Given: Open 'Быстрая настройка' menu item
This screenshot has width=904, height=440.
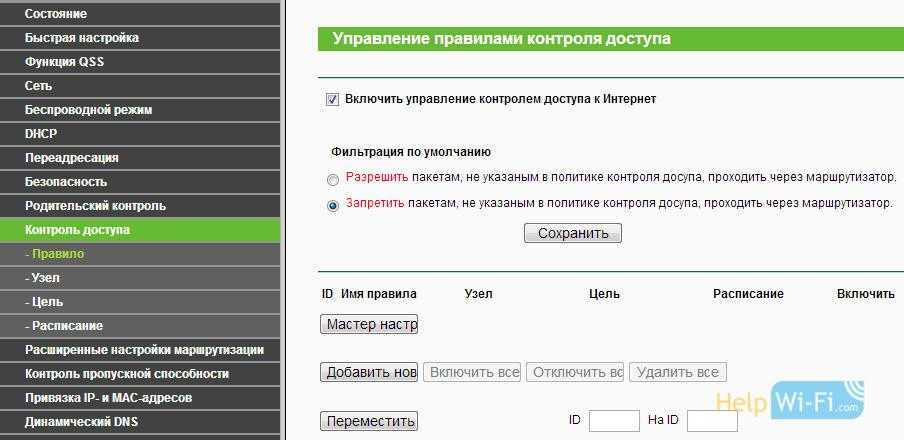Looking at the screenshot, I should pyautogui.click(x=82, y=38).
